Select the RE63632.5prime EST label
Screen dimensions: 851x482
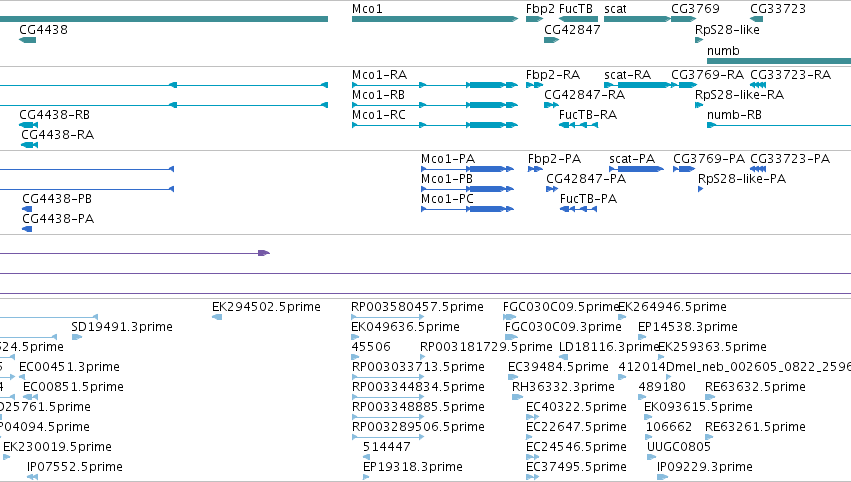[x=755, y=387]
